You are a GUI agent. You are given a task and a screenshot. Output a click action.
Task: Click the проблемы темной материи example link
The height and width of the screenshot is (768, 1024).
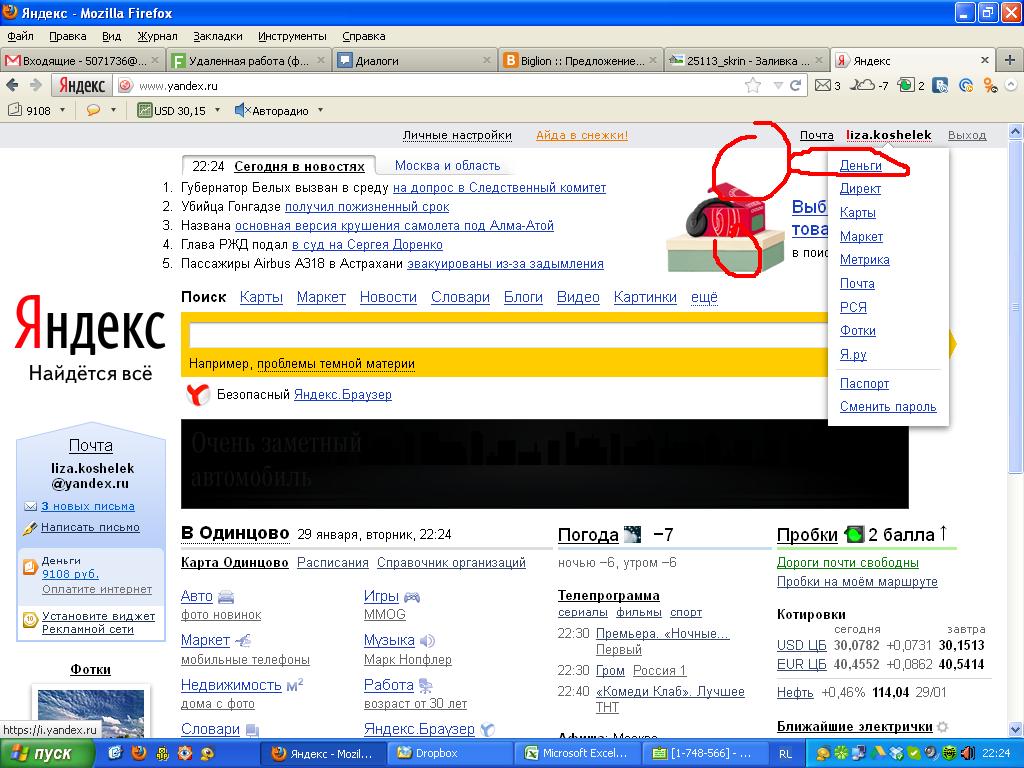(336, 364)
